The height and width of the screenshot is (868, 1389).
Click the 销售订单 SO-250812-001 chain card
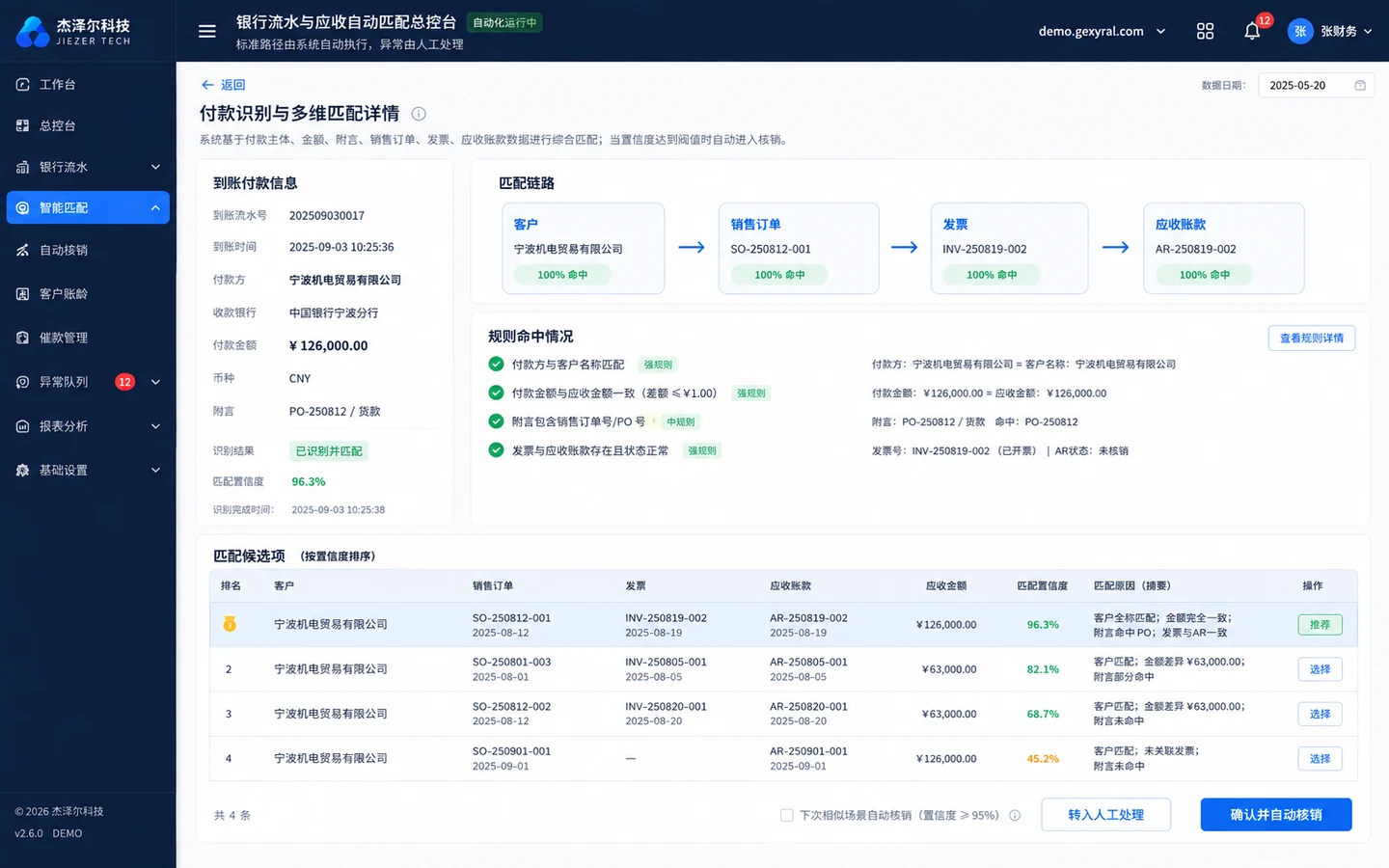[x=799, y=248]
